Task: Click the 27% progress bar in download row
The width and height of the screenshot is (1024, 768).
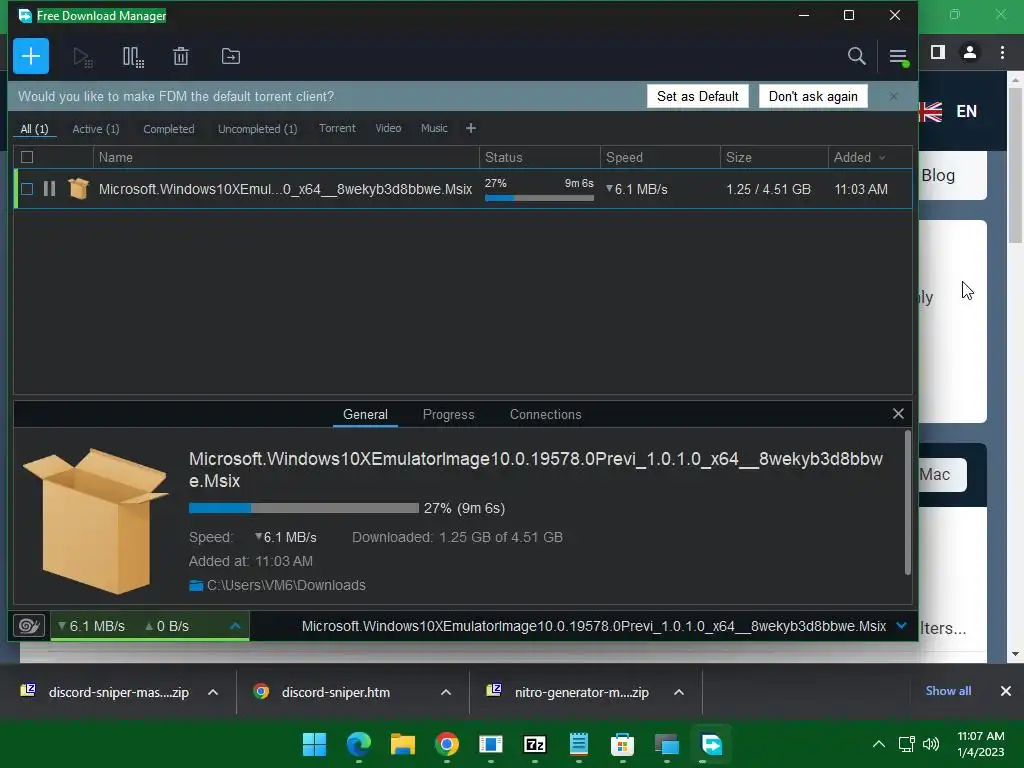Action: tap(539, 197)
